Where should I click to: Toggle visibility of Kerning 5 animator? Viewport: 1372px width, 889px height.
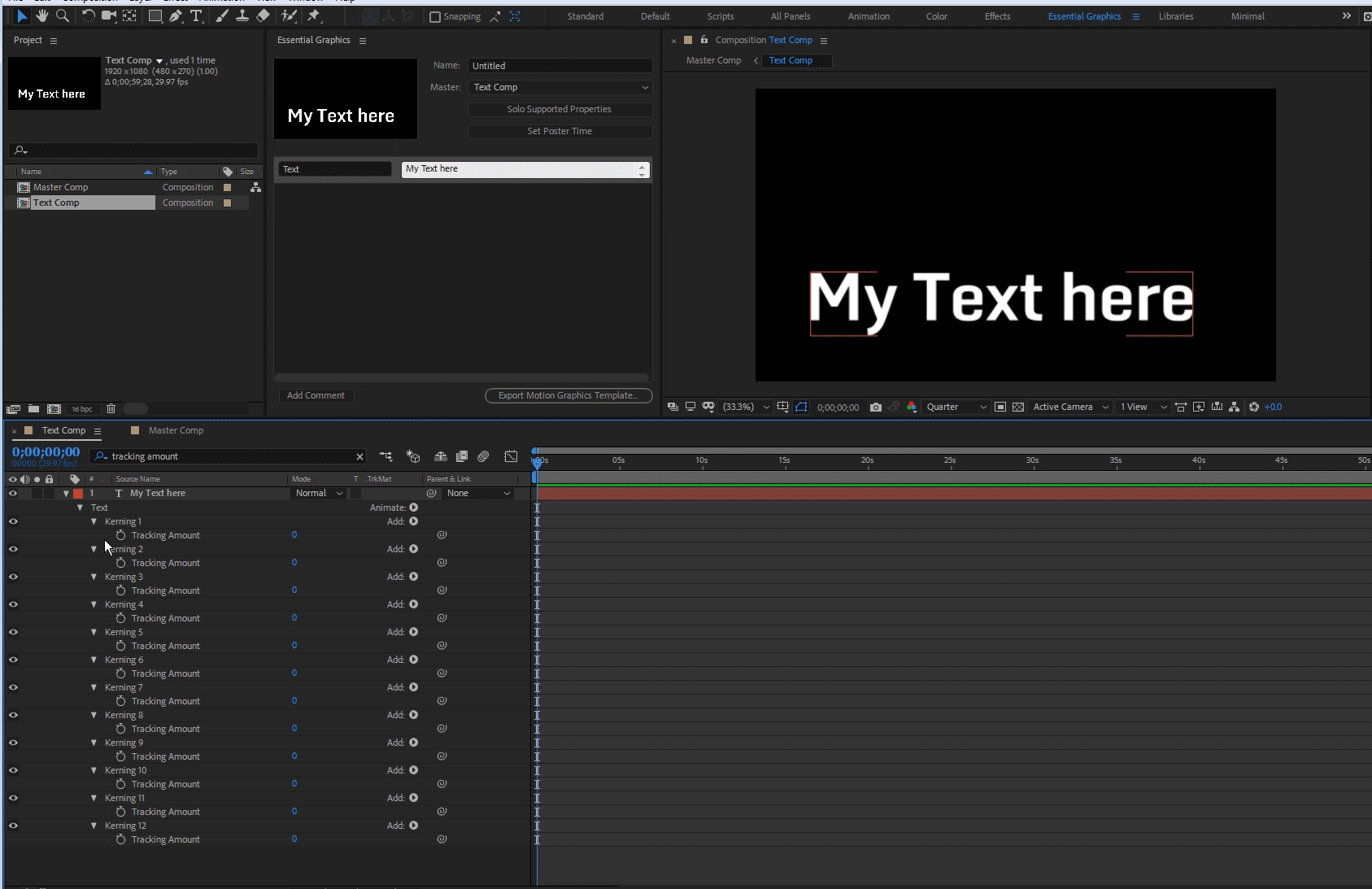[x=13, y=632]
